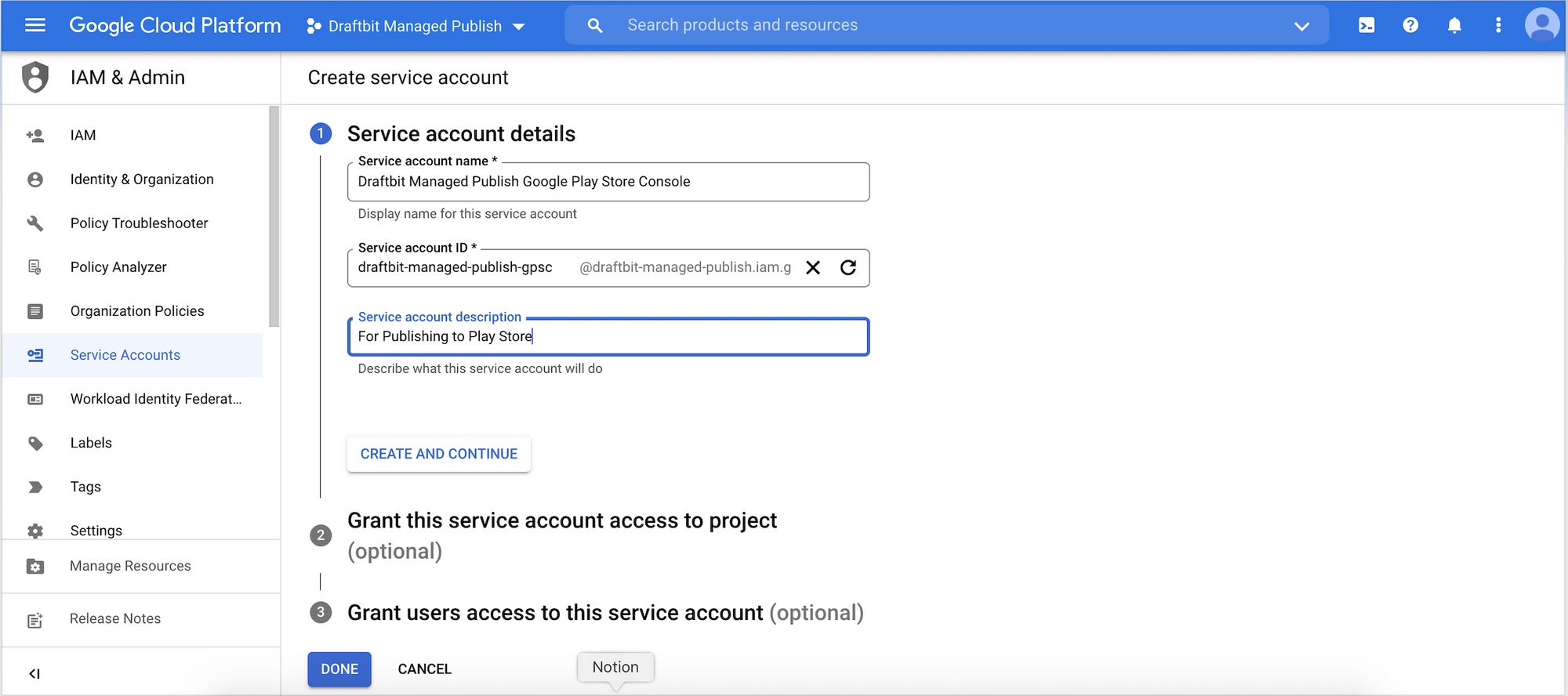1568x696 pixels.
Task: Expand step 3 Grant users access section
Action: [x=605, y=612]
